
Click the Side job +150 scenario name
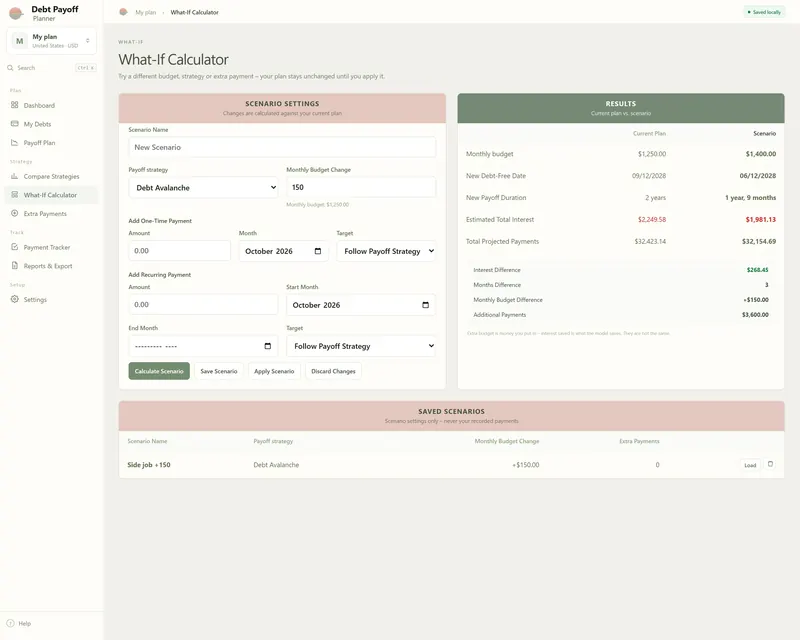149,465
